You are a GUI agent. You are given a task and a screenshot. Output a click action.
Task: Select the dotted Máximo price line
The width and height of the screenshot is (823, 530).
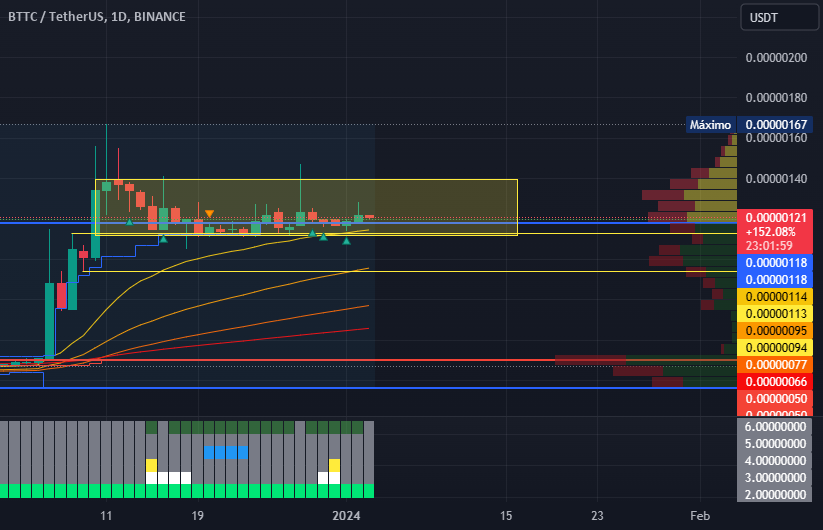[341, 125]
